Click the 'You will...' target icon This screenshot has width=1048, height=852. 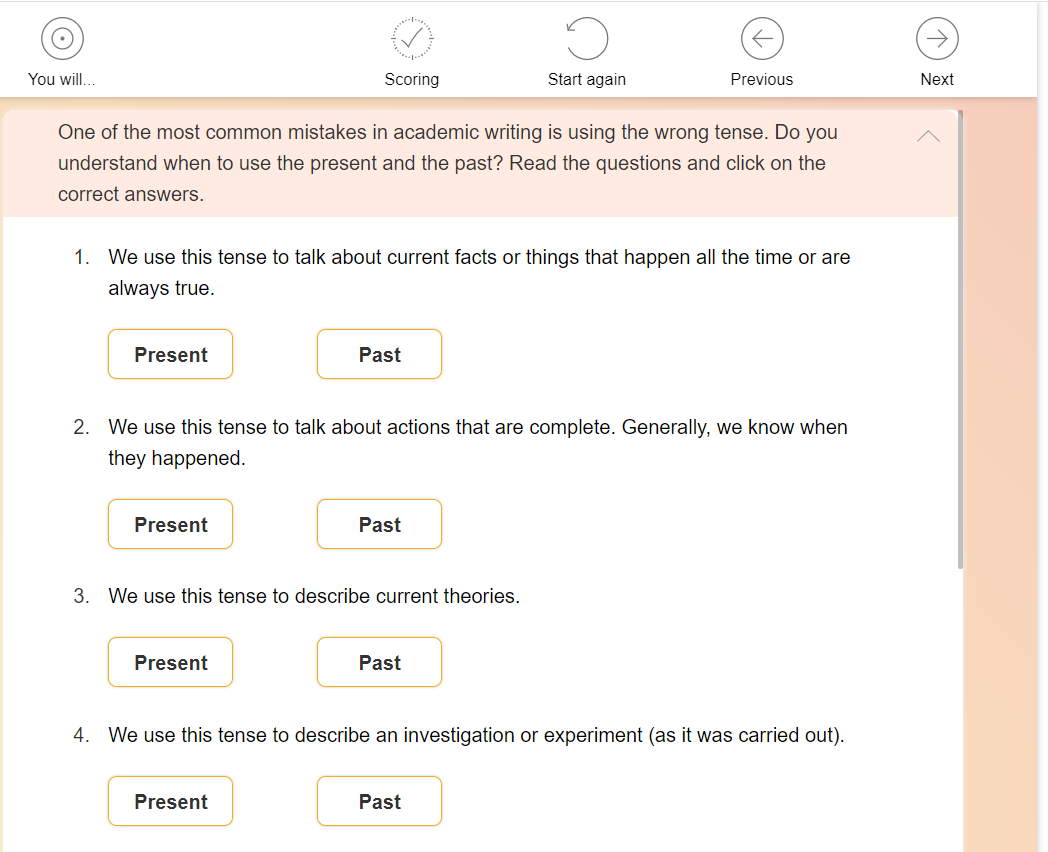pos(62,39)
